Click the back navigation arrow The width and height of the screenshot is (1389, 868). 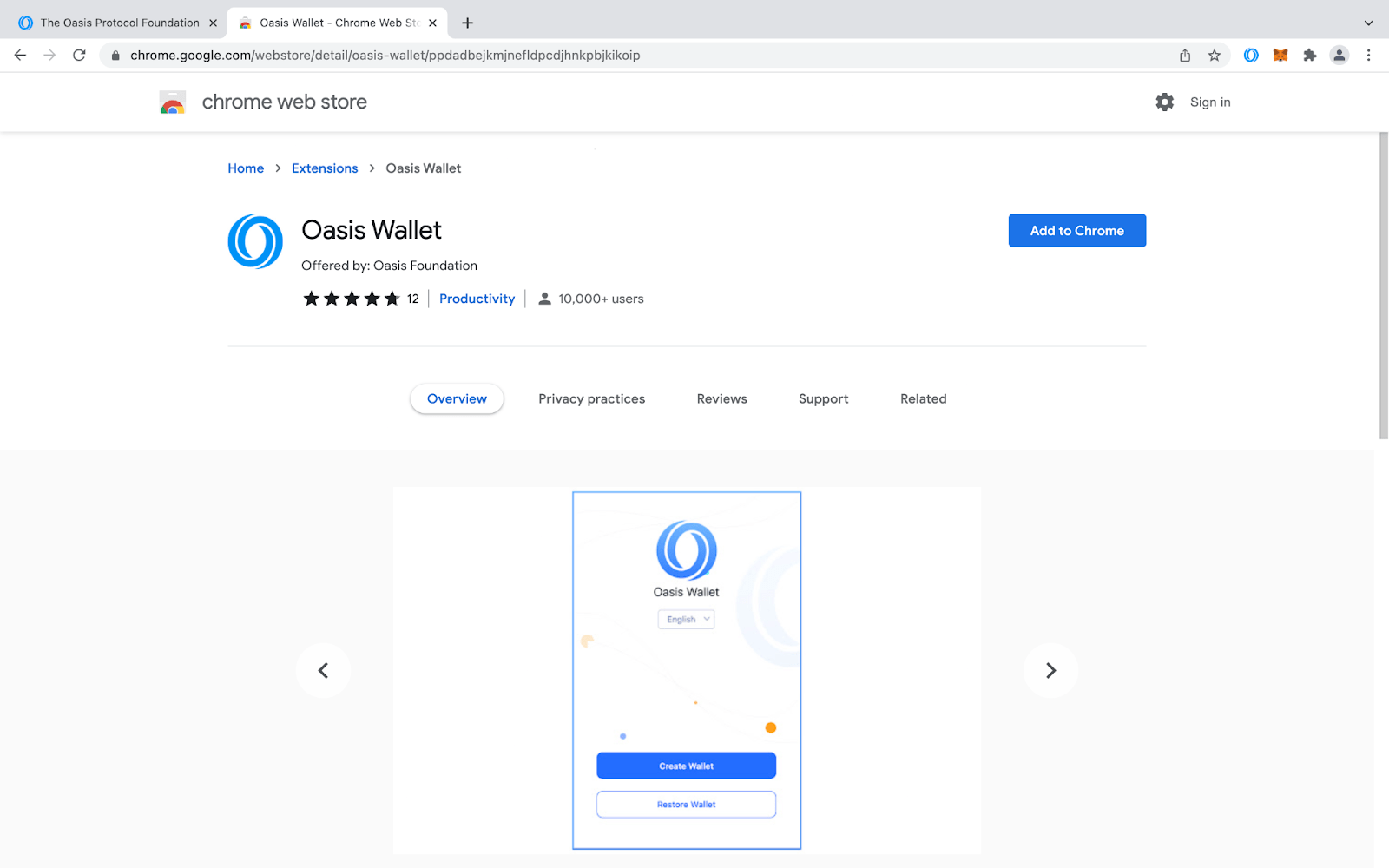tap(20, 55)
